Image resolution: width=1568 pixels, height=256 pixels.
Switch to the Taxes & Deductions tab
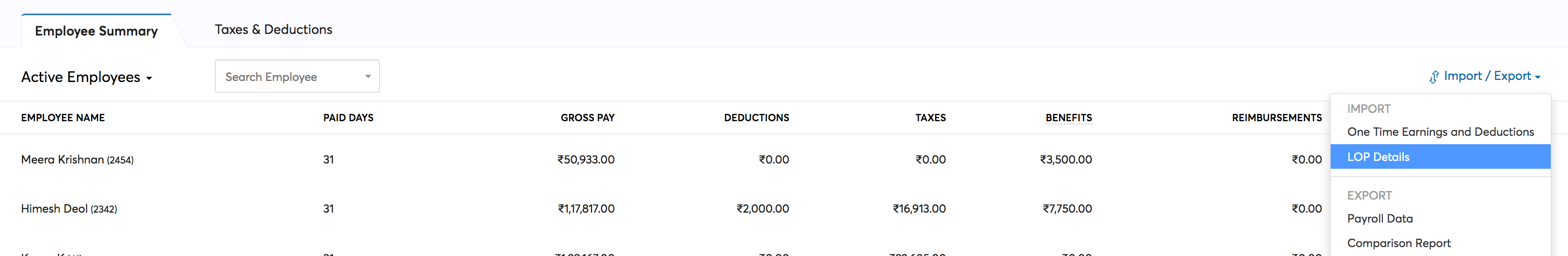(x=273, y=30)
